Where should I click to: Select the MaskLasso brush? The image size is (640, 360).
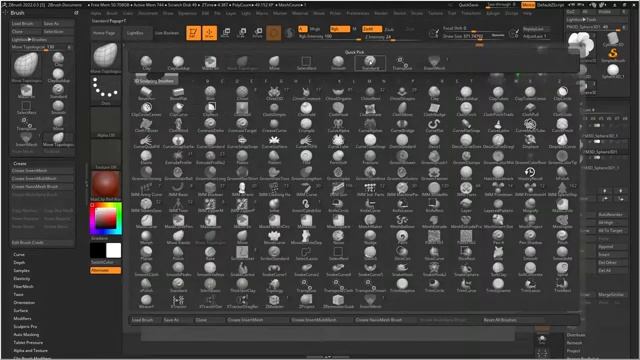pyautogui.click(x=210, y=221)
